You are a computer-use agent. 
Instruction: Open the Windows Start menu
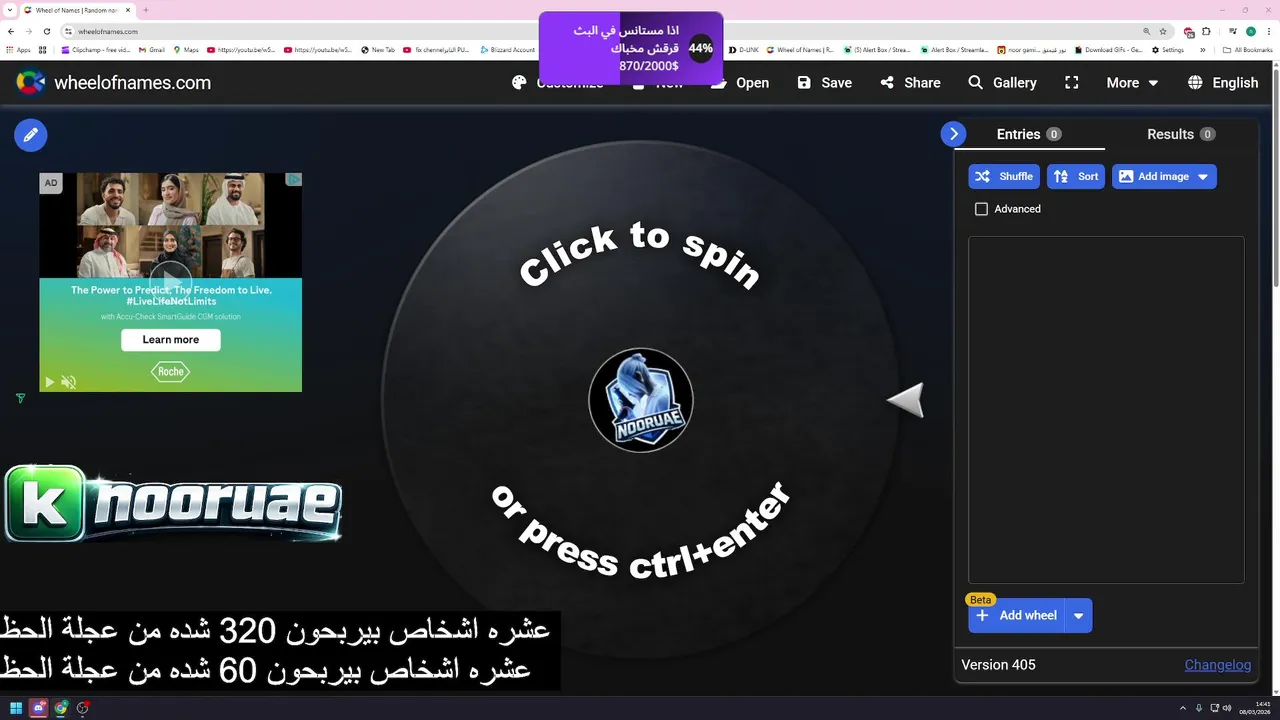pyautogui.click(x=16, y=708)
